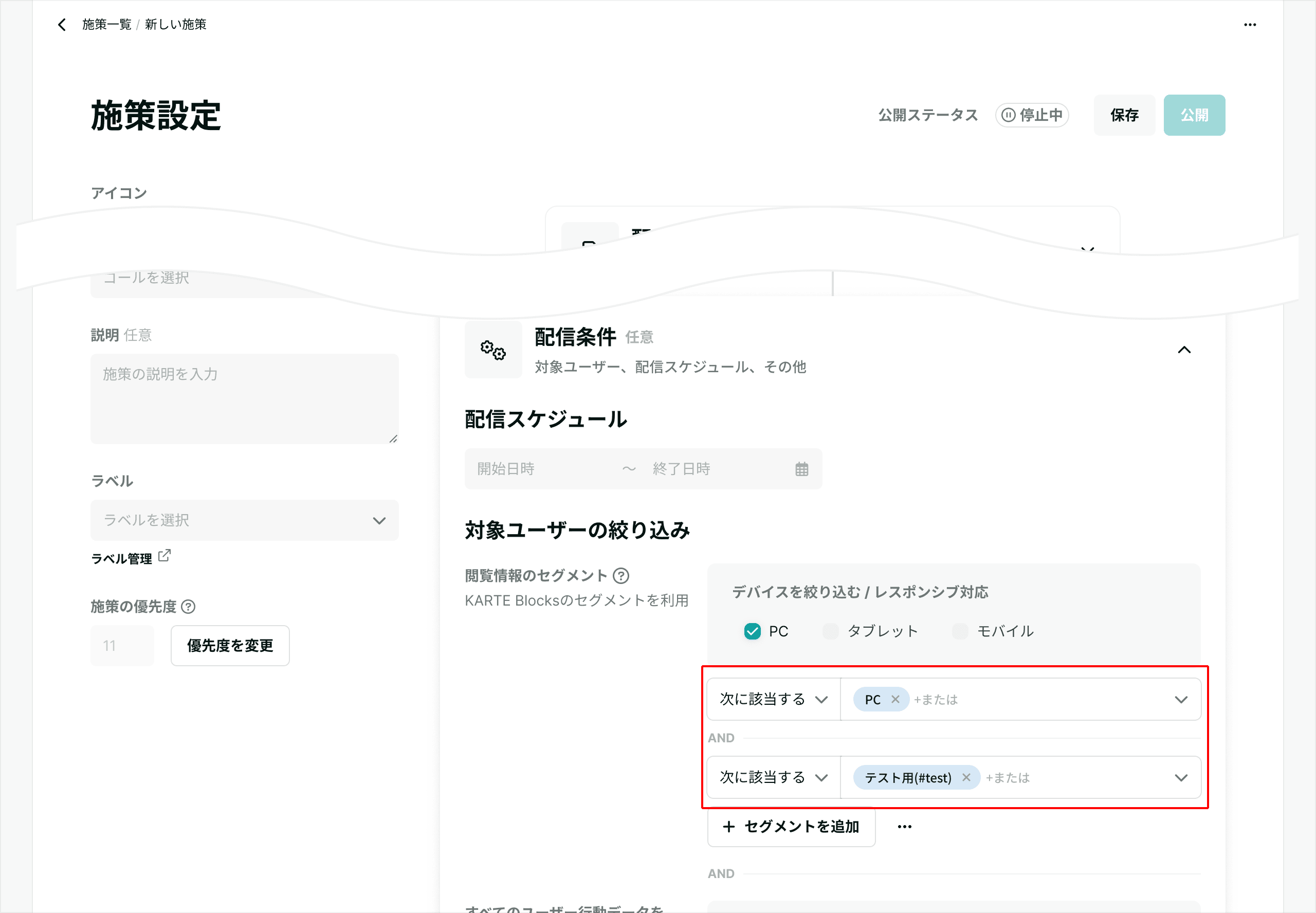Click the 停止中 status badge
Viewport: 1316px width, 913px height.
tap(1032, 115)
